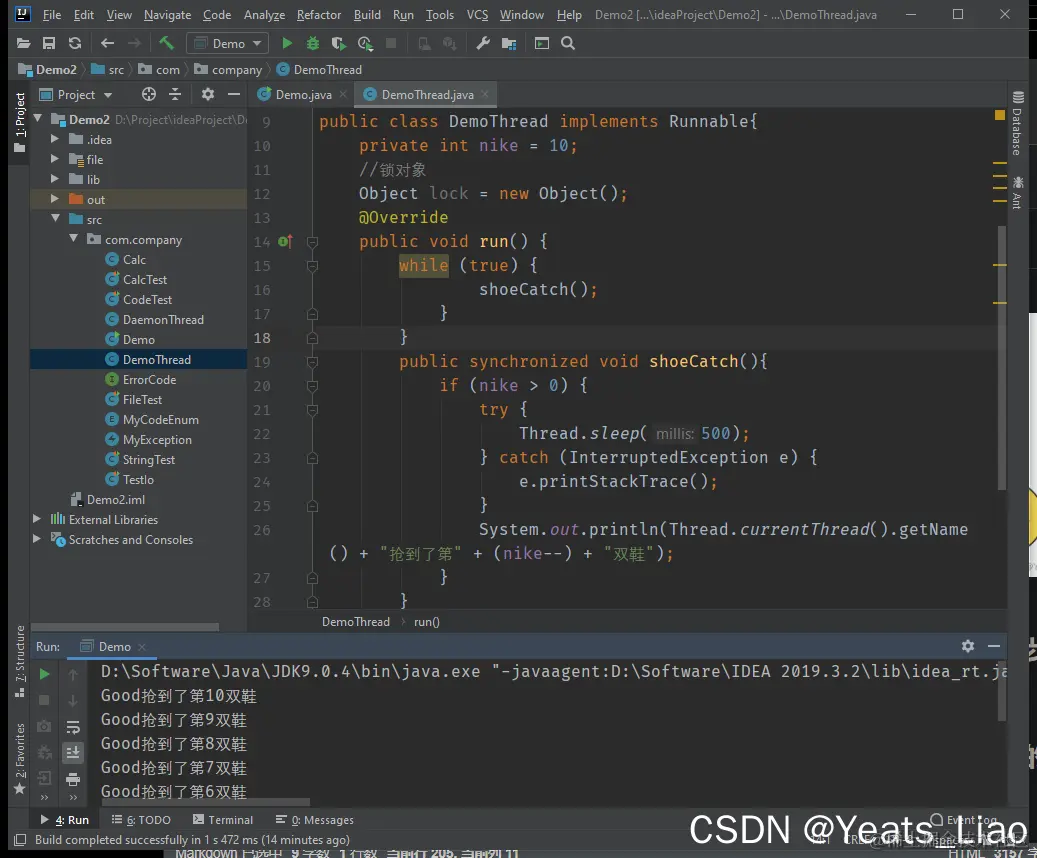Click the print icon in Run panel
The width and height of the screenshot is (1037, 858).
click(x=73, y=779)
